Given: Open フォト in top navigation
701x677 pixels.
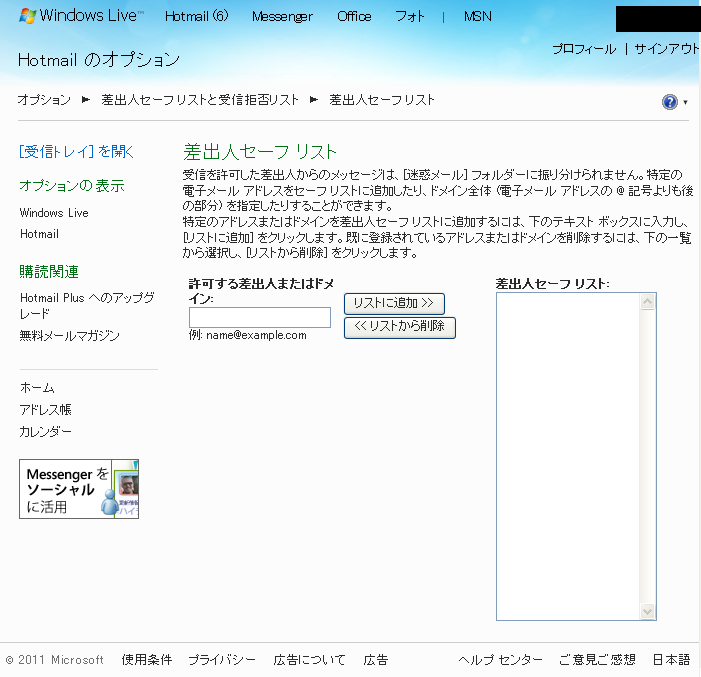Looking at the screenshot, I should click(x=410, y=17).
